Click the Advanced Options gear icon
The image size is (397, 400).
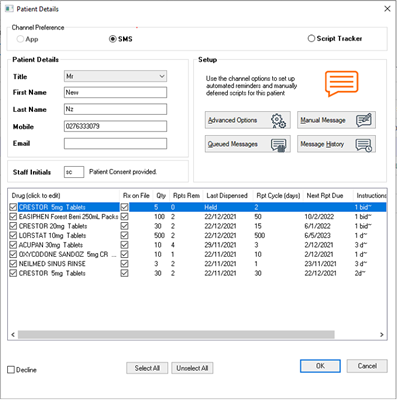pos(278,121)
